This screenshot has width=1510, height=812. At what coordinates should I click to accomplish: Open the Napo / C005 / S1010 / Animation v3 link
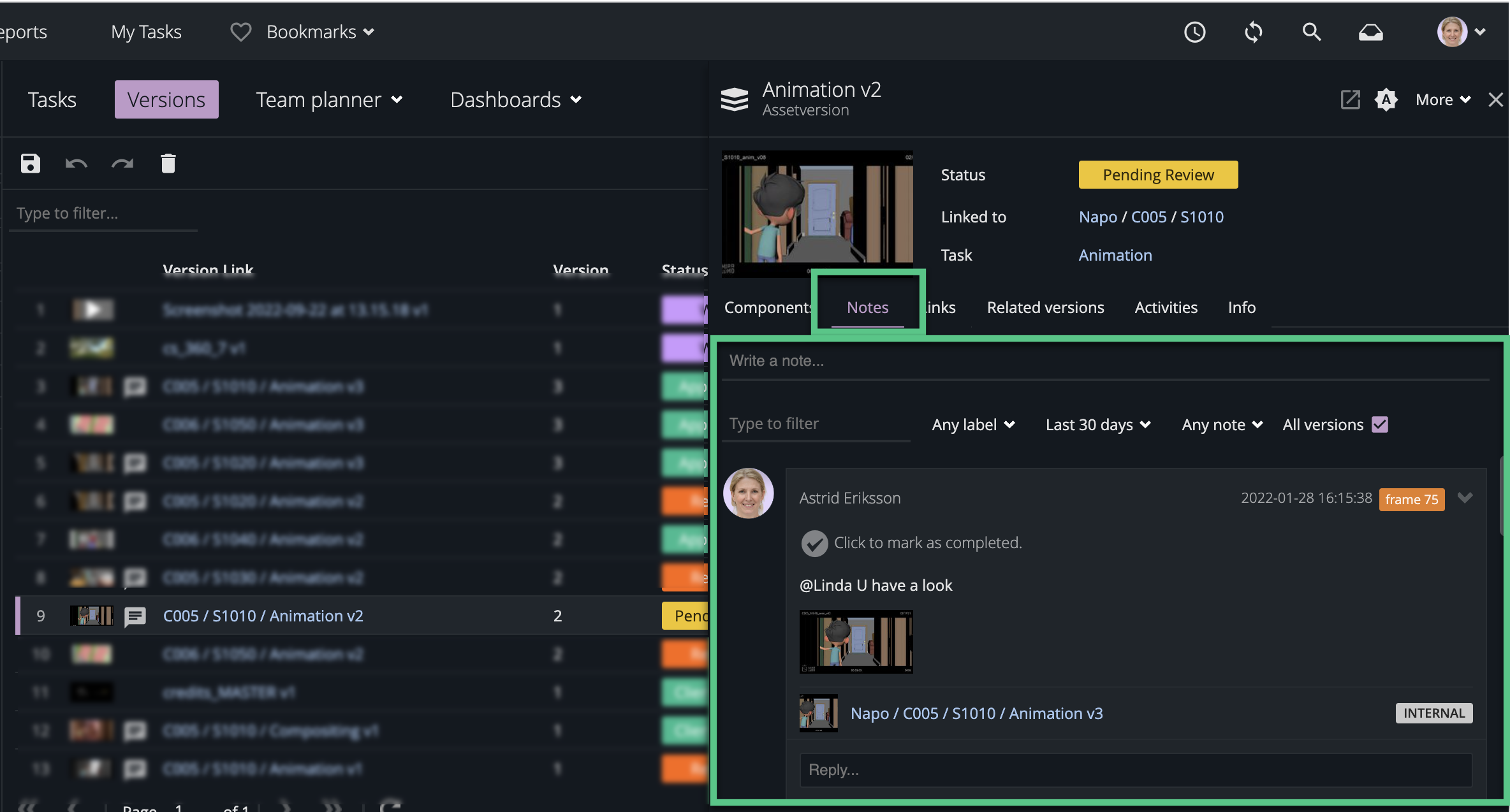coord(976,713)
